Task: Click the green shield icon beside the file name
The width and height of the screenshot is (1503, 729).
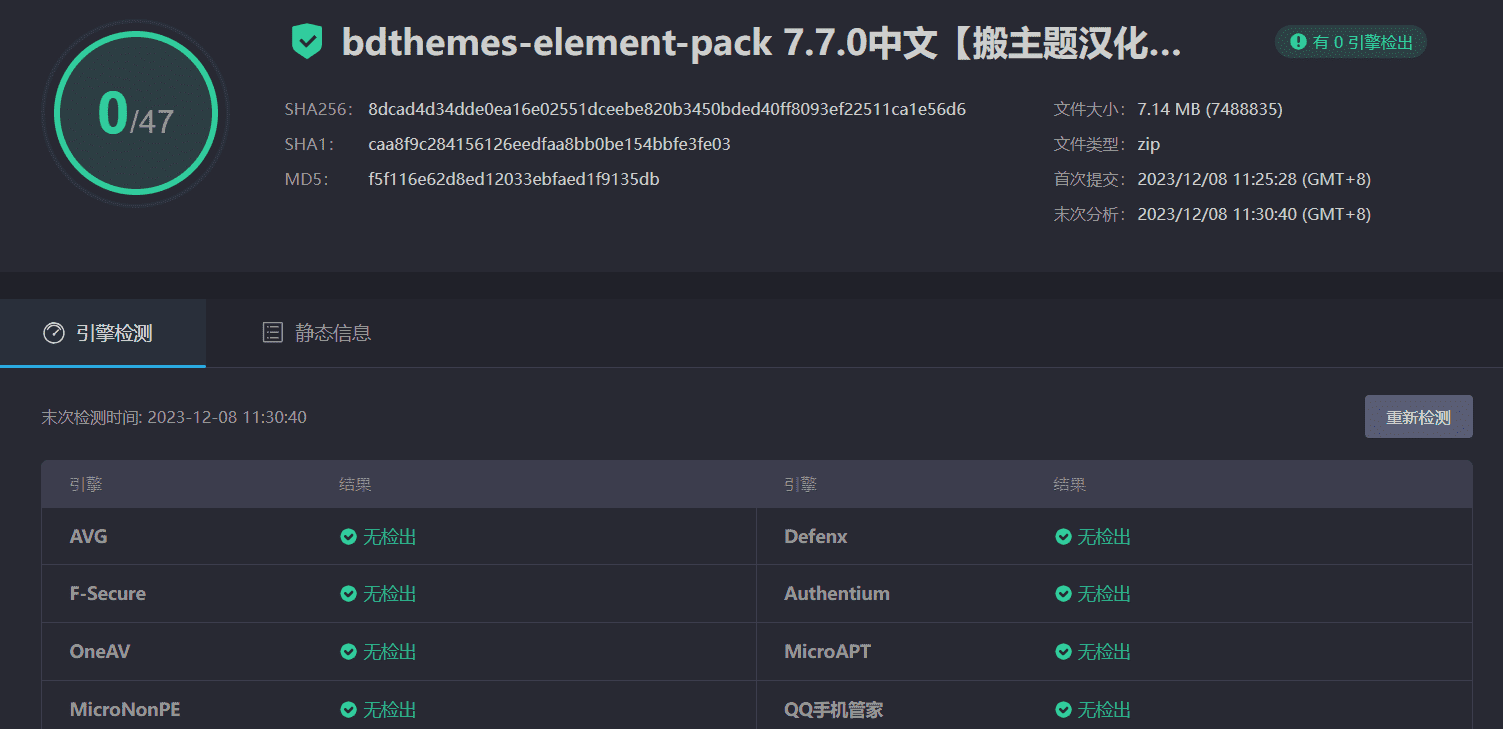Action: click(x=307, y=42)
